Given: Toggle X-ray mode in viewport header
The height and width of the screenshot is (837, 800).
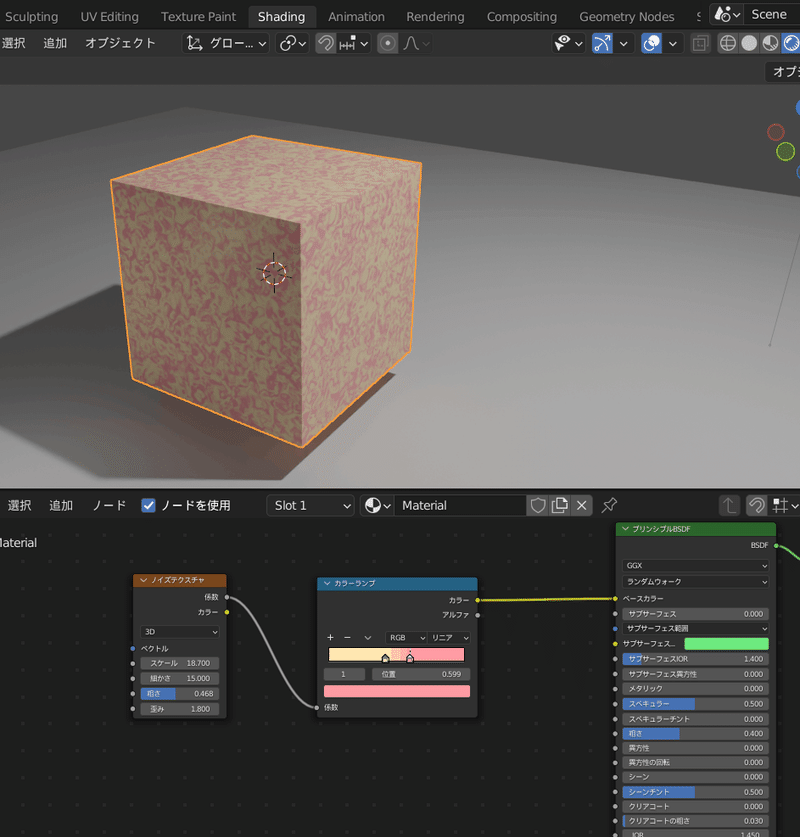Looking at the screenshot, I should click(700, 43).
